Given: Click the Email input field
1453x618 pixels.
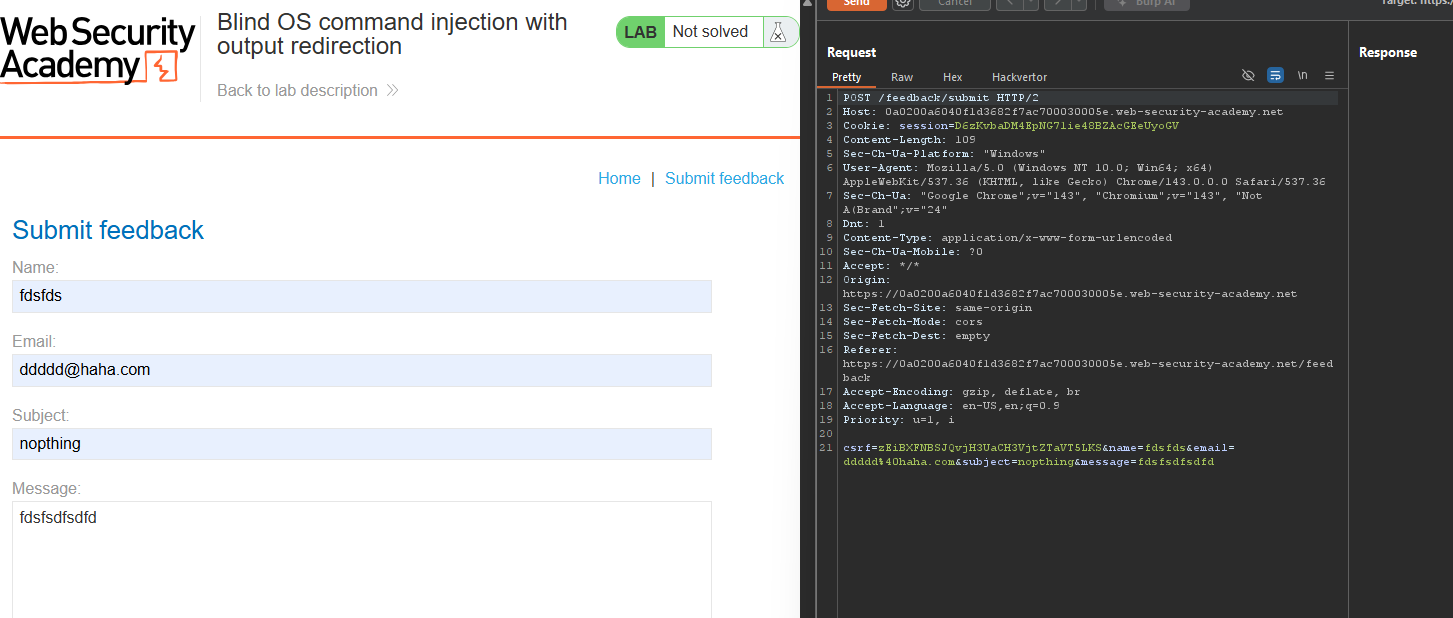Looking at the screenshot, I should coord(362,370).
